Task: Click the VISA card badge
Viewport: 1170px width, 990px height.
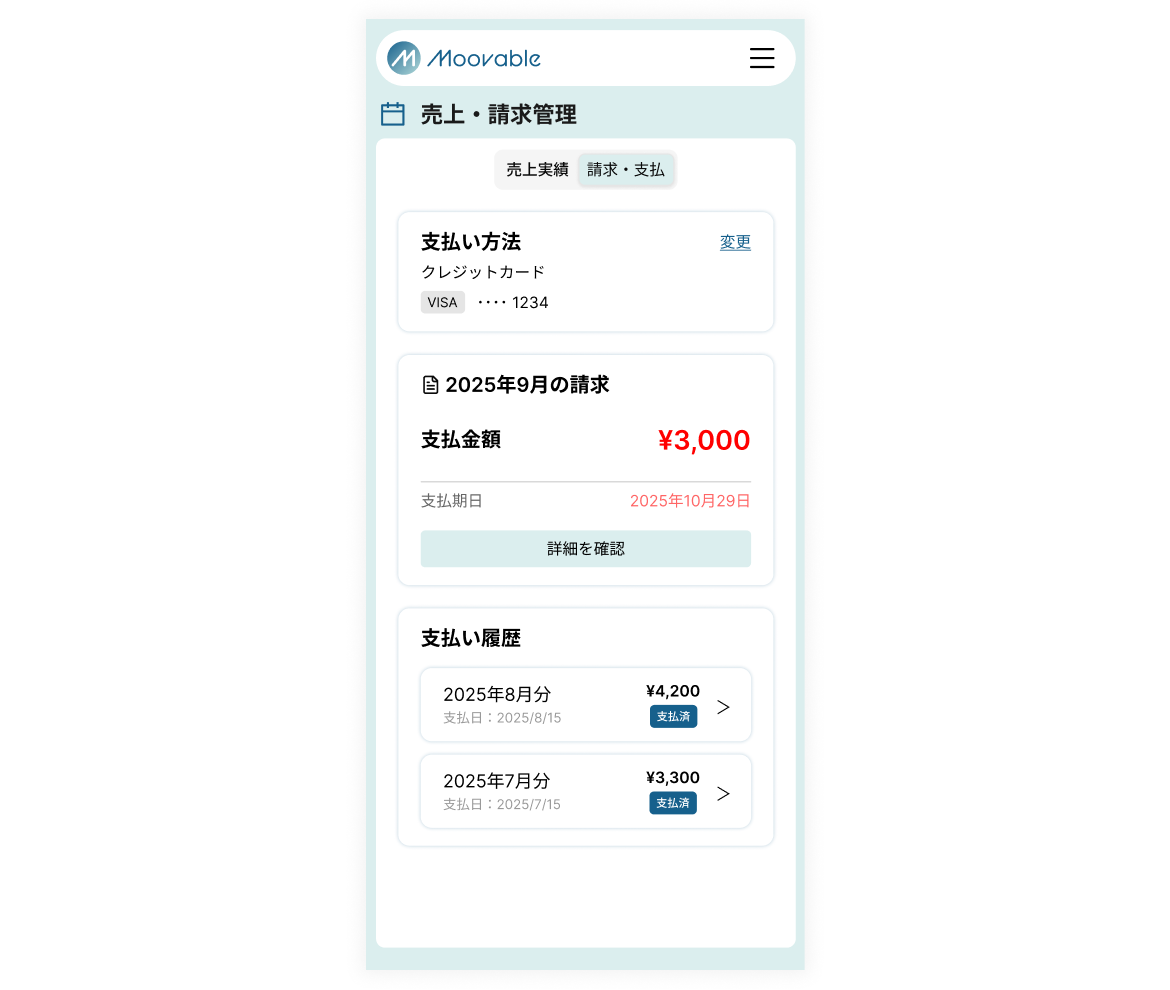Action: [x=442, y=302]
